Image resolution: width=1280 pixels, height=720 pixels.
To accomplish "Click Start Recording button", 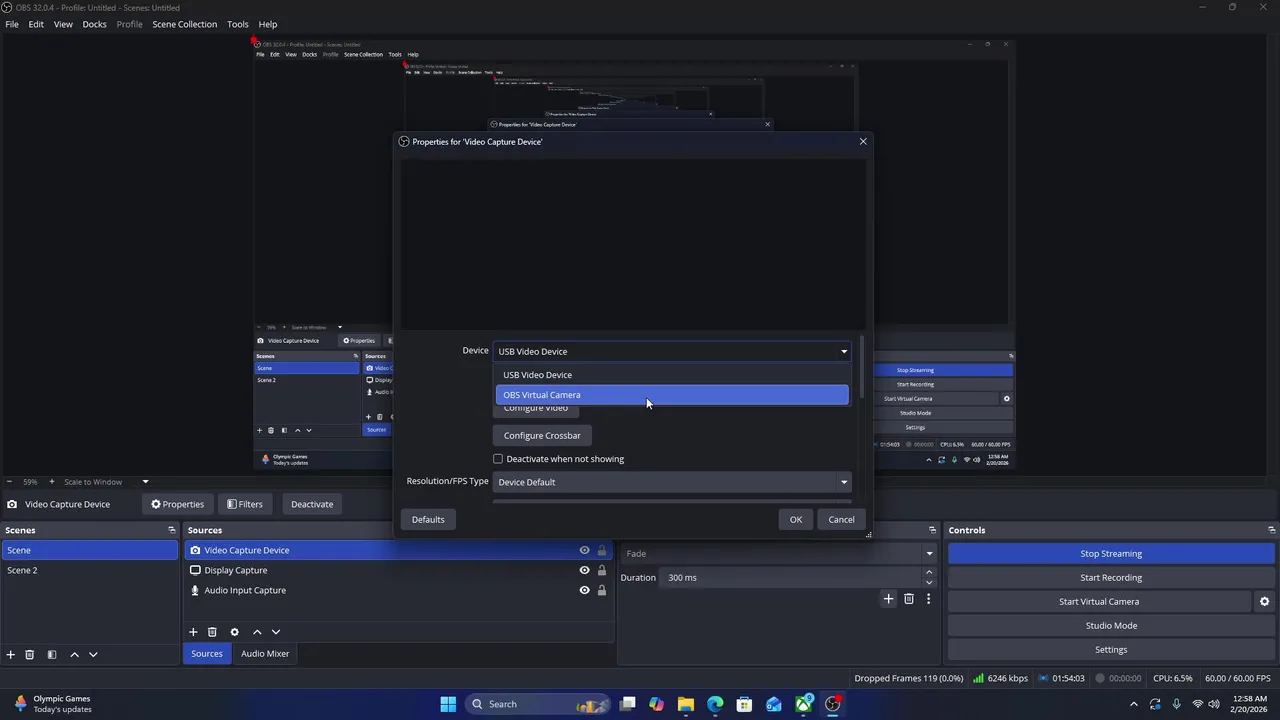I will 1111,577.
